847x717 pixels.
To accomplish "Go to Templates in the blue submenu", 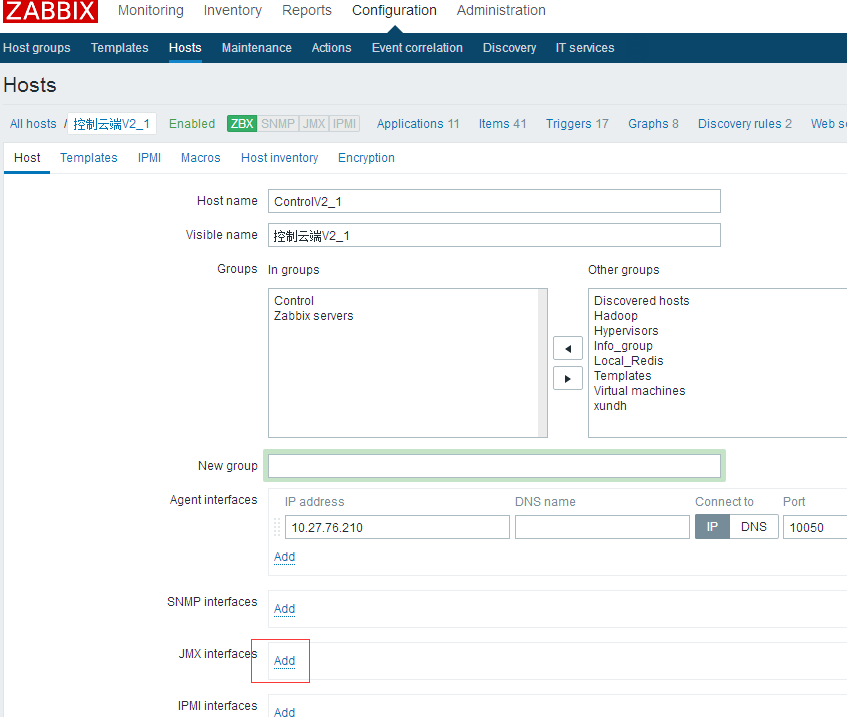I will point(119,48).
